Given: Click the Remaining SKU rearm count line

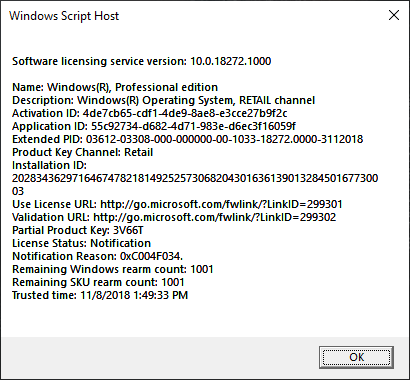Looking at the screenshot, I should click(x=98, y=282).
